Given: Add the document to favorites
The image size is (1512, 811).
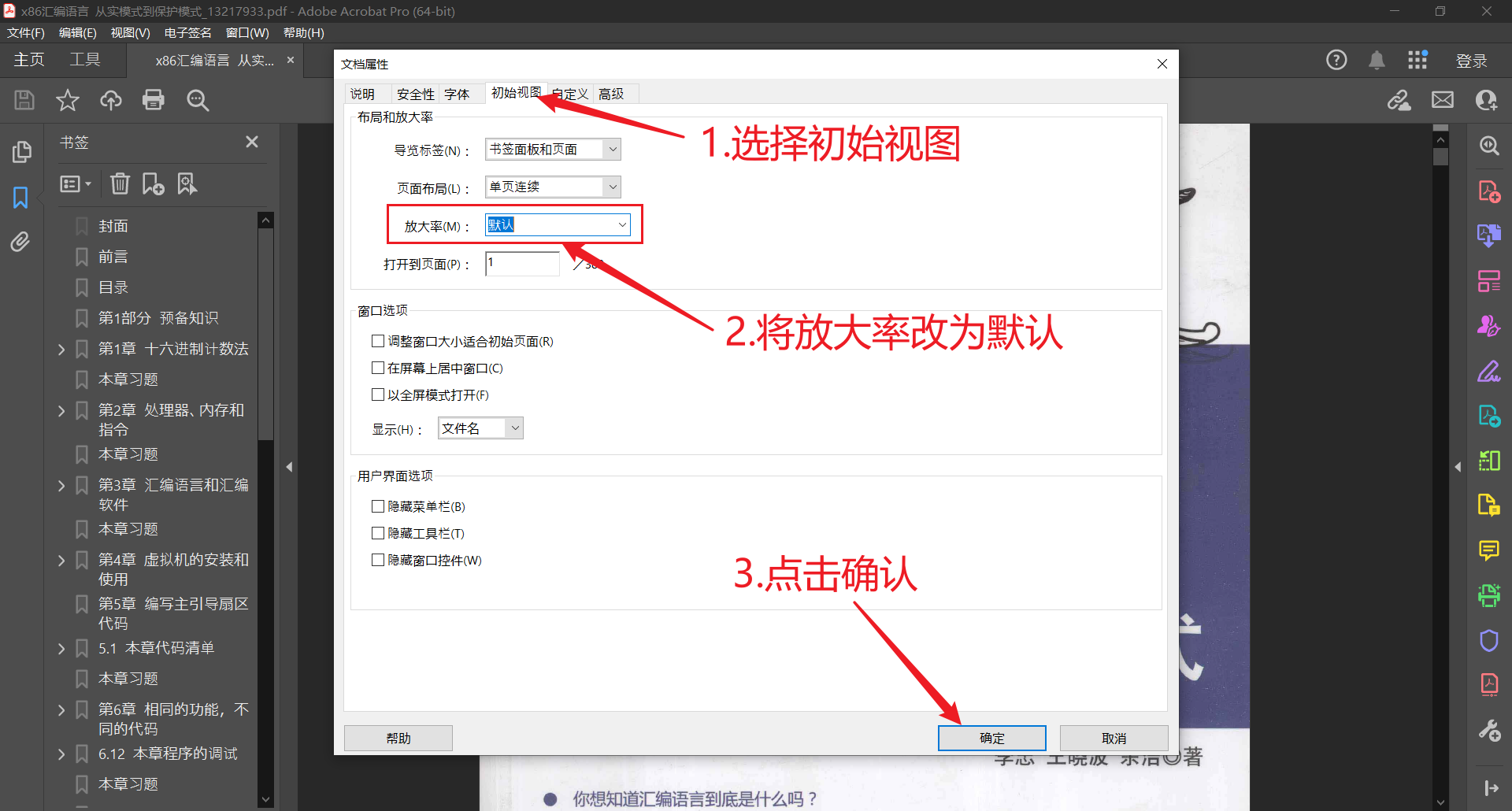Looking at the screenshot, I should (x=67, y=100).
